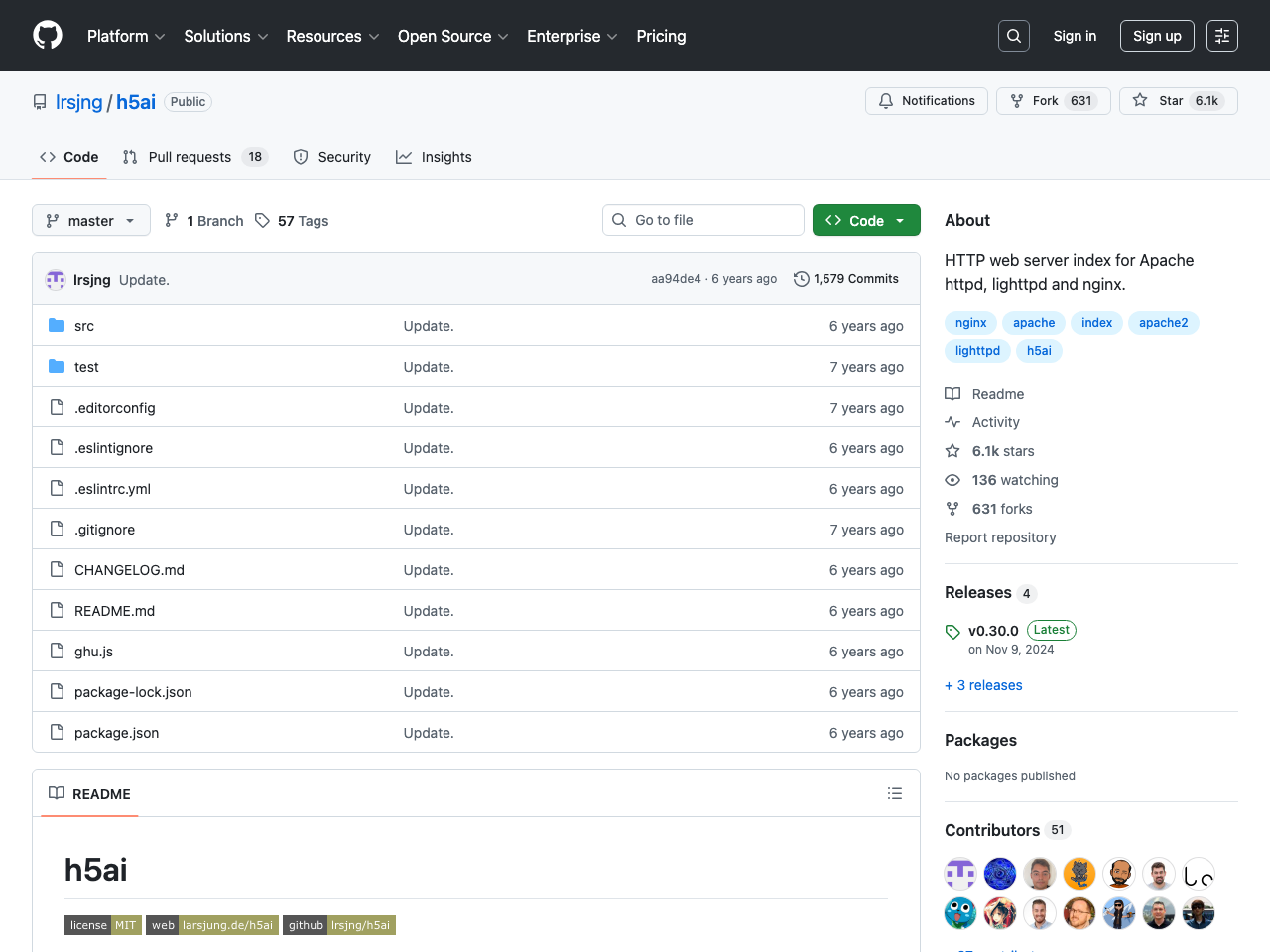Open the '+ 3 releases' link
Viewport: 1270px width, 952px height.
click(983, 685)
